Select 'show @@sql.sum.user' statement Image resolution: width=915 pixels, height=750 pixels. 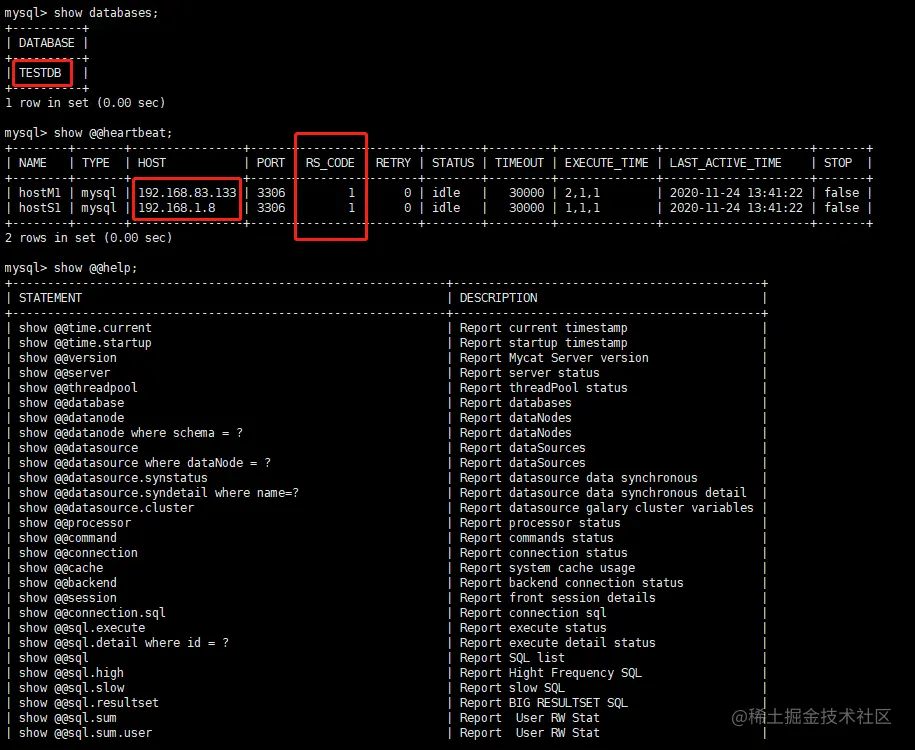click(85, 733)
